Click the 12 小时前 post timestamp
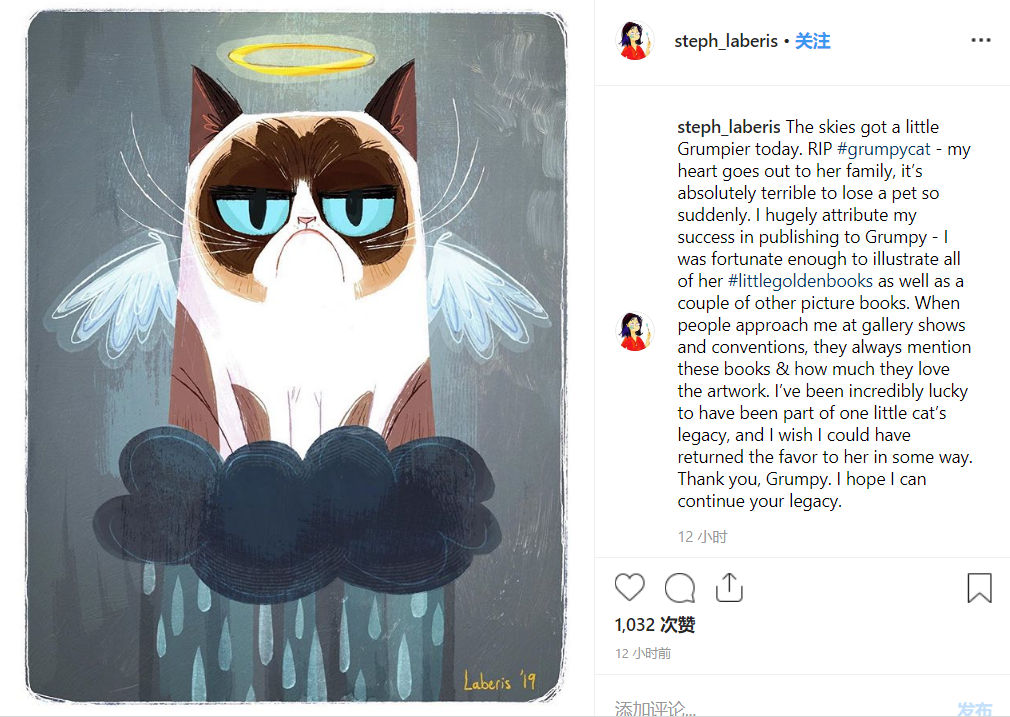 (643, 653)
